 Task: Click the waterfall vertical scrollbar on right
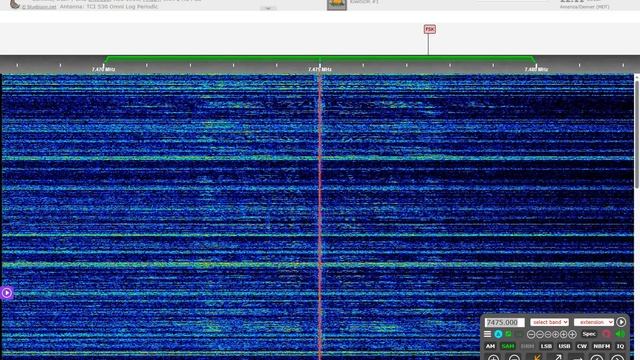pyautogui.click(x=637, y=135)
